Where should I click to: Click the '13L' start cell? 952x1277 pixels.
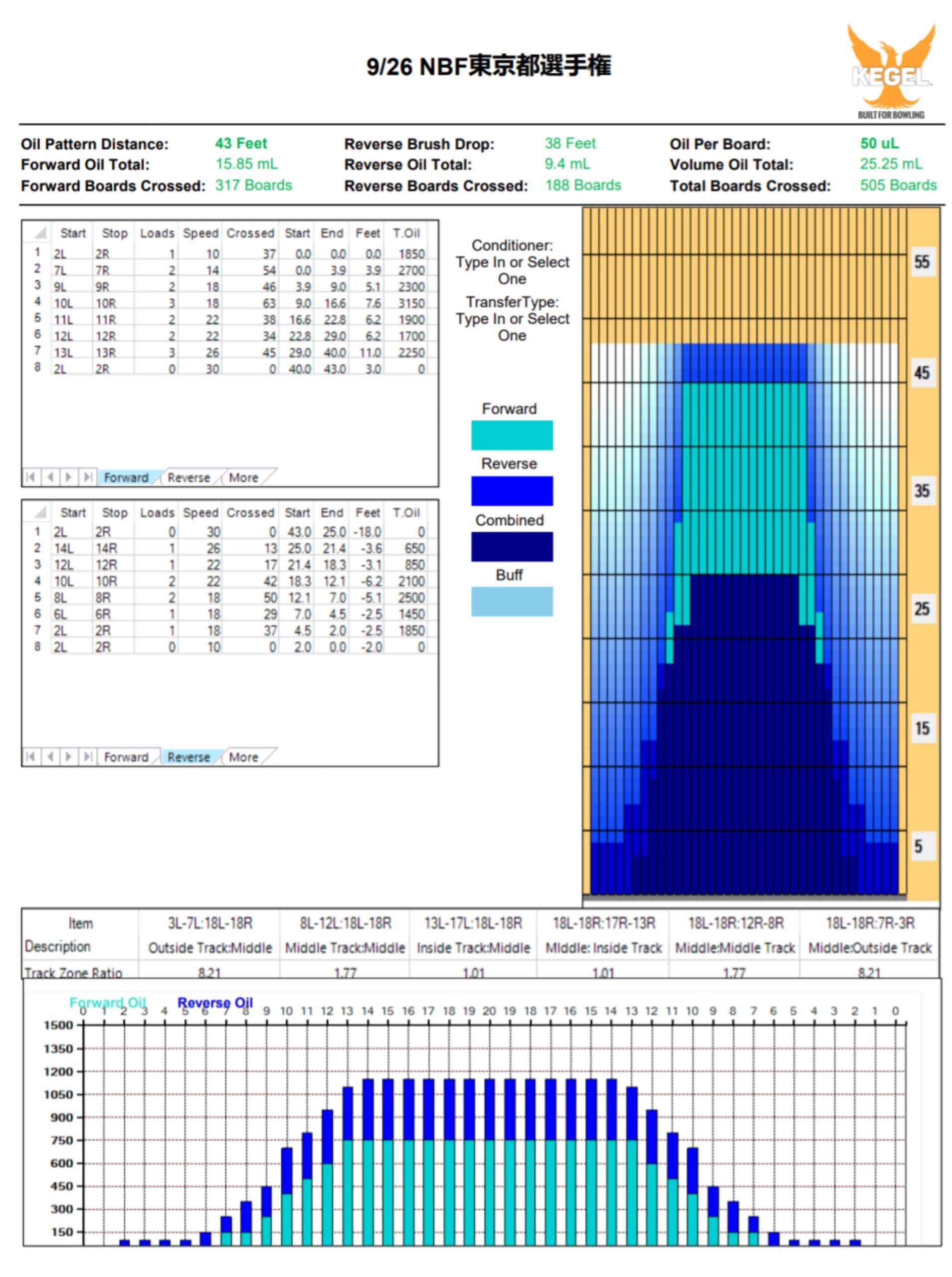(x=71, y=352)
